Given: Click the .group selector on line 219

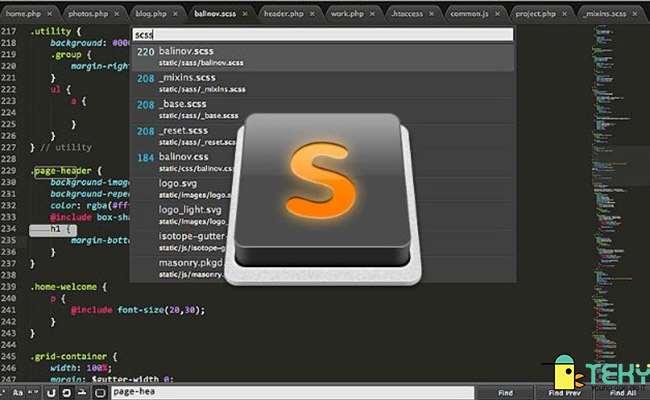Looking at the screenshot, I should pos(66,55).
